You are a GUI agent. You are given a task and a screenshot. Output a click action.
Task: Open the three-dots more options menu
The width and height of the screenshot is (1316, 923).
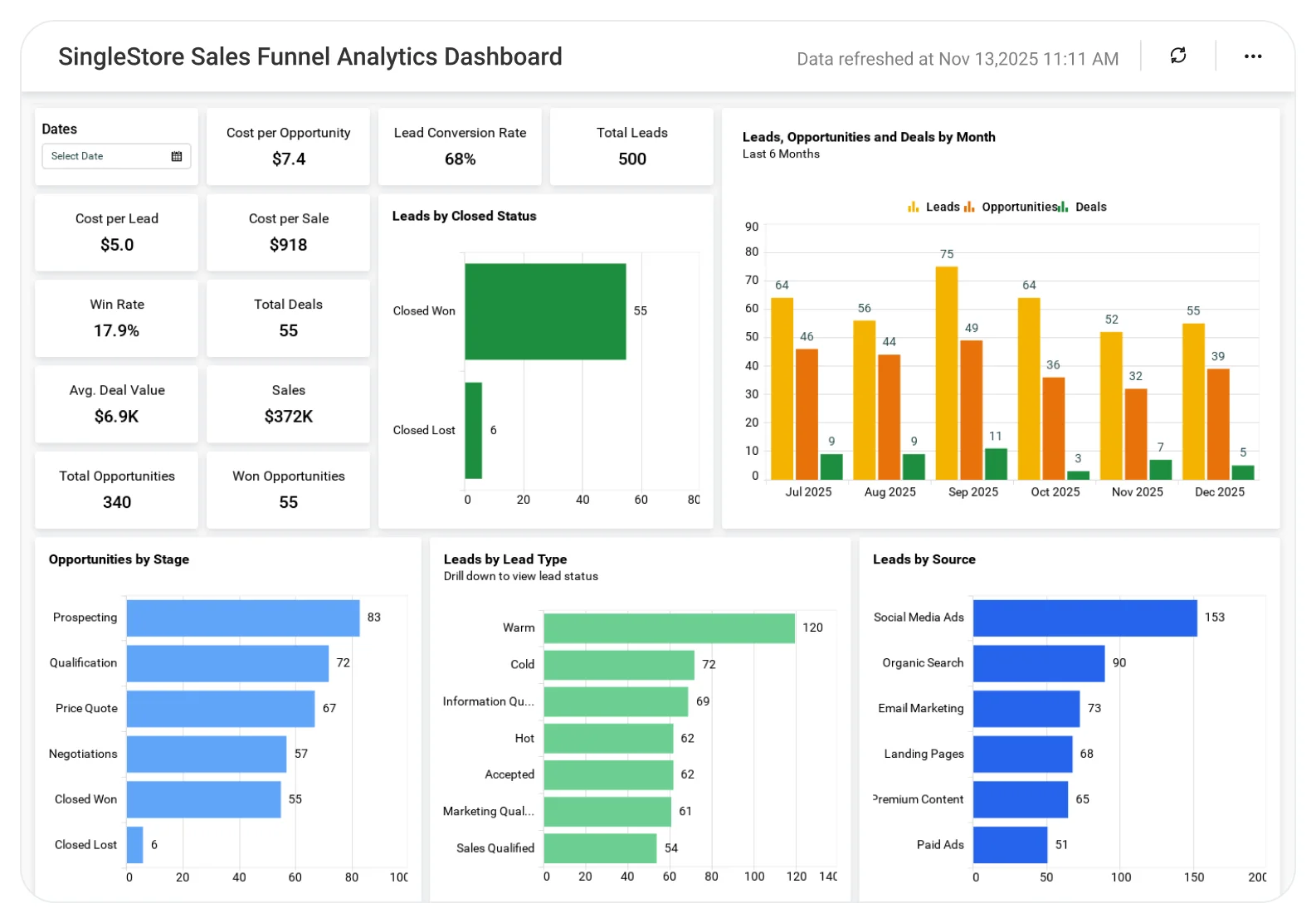[x=1253, y=56]
